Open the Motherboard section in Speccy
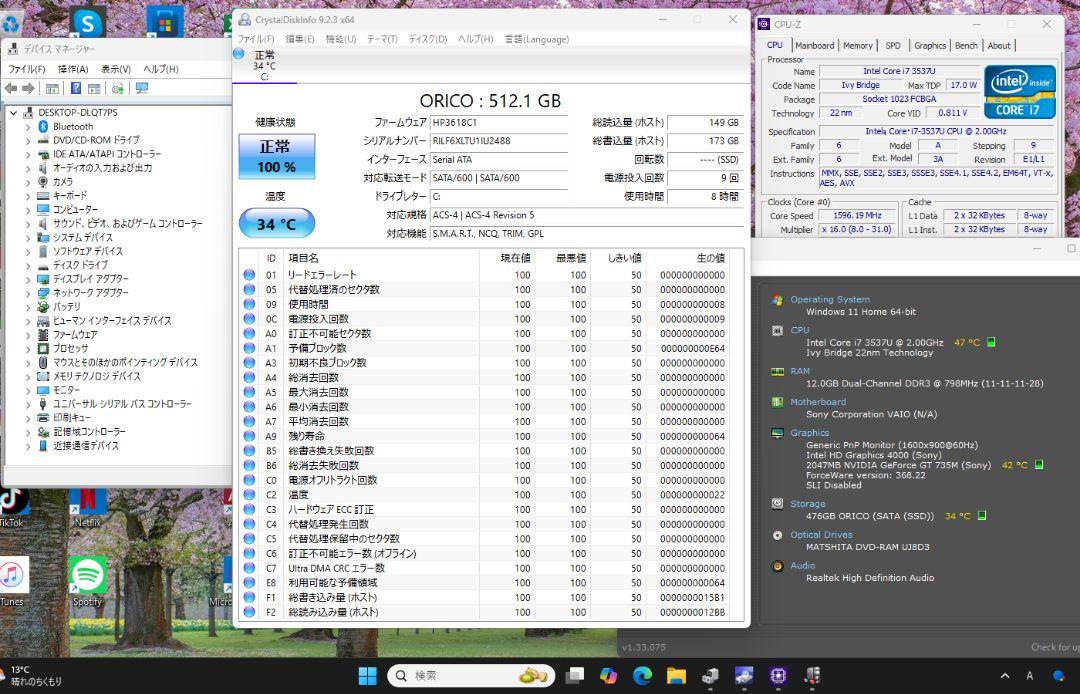The image size is (1080, 694). pos(818,402)
